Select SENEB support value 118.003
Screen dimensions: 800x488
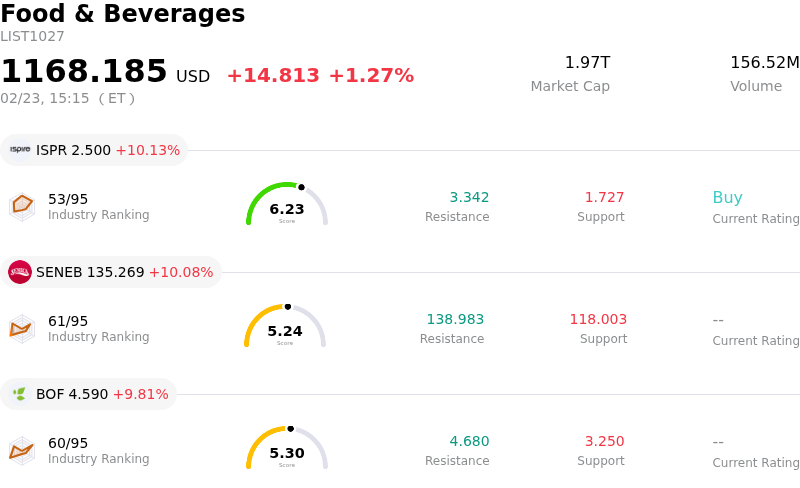pos(598,320)
